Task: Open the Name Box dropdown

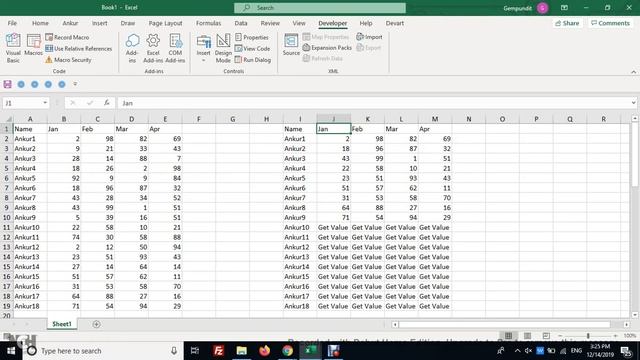Action: [45, 103]
